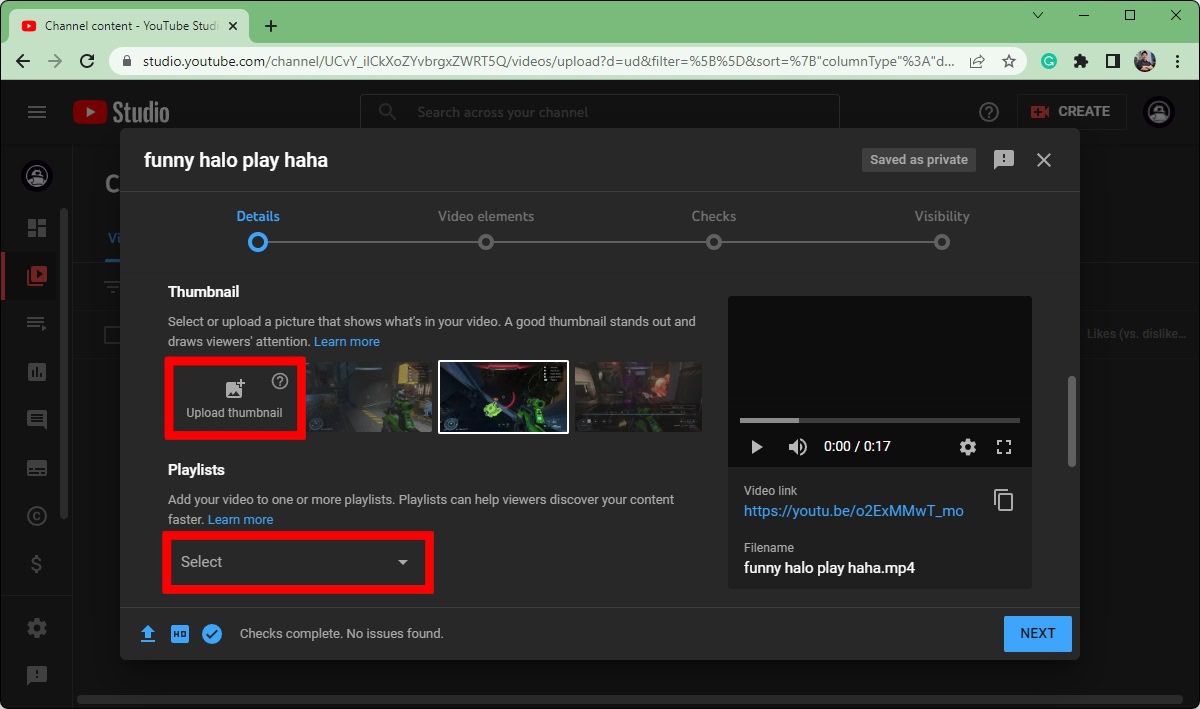1200x709 pixels.
Task: Open video player settings gear
Action: coord(967,447)
